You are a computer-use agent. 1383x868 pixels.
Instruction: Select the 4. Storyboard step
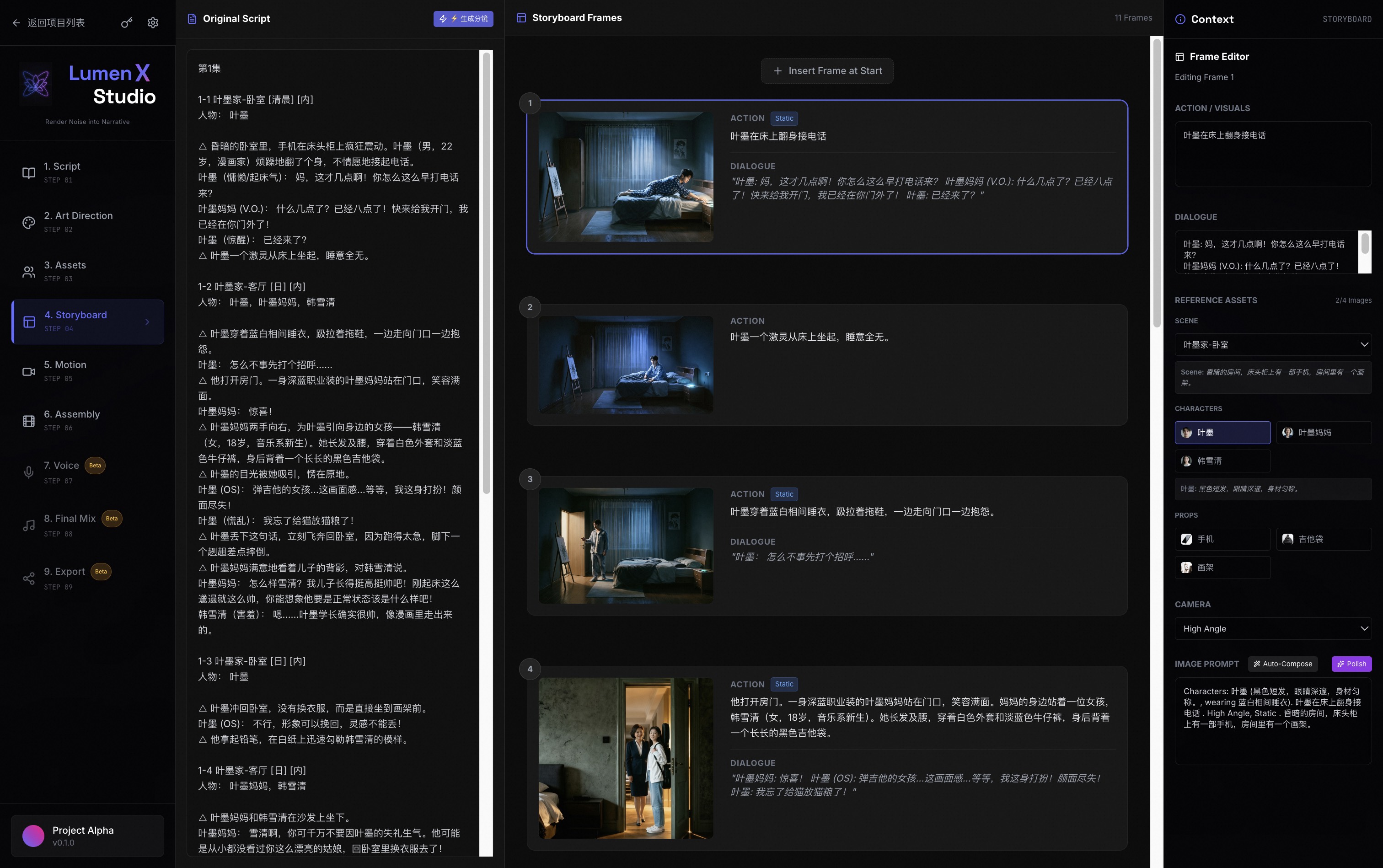click(x=87, y=322)
